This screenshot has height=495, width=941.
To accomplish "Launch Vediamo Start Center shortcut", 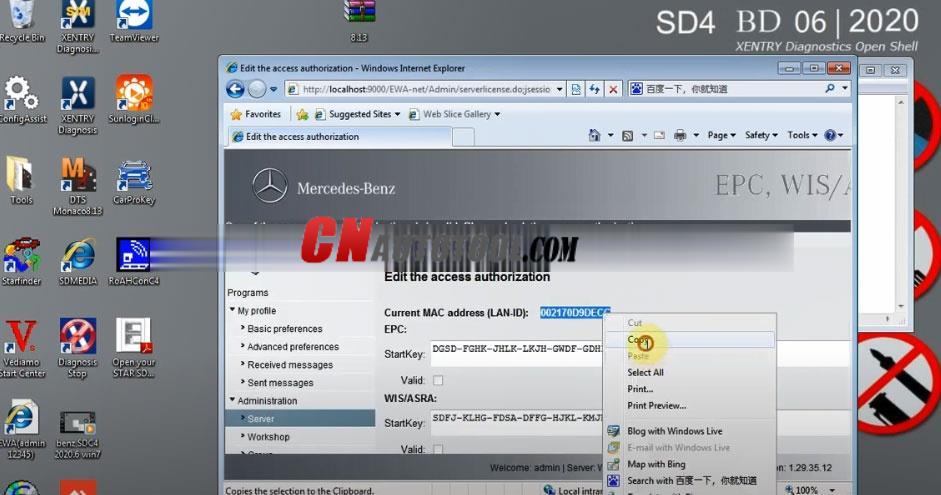I will pos(22,348).
